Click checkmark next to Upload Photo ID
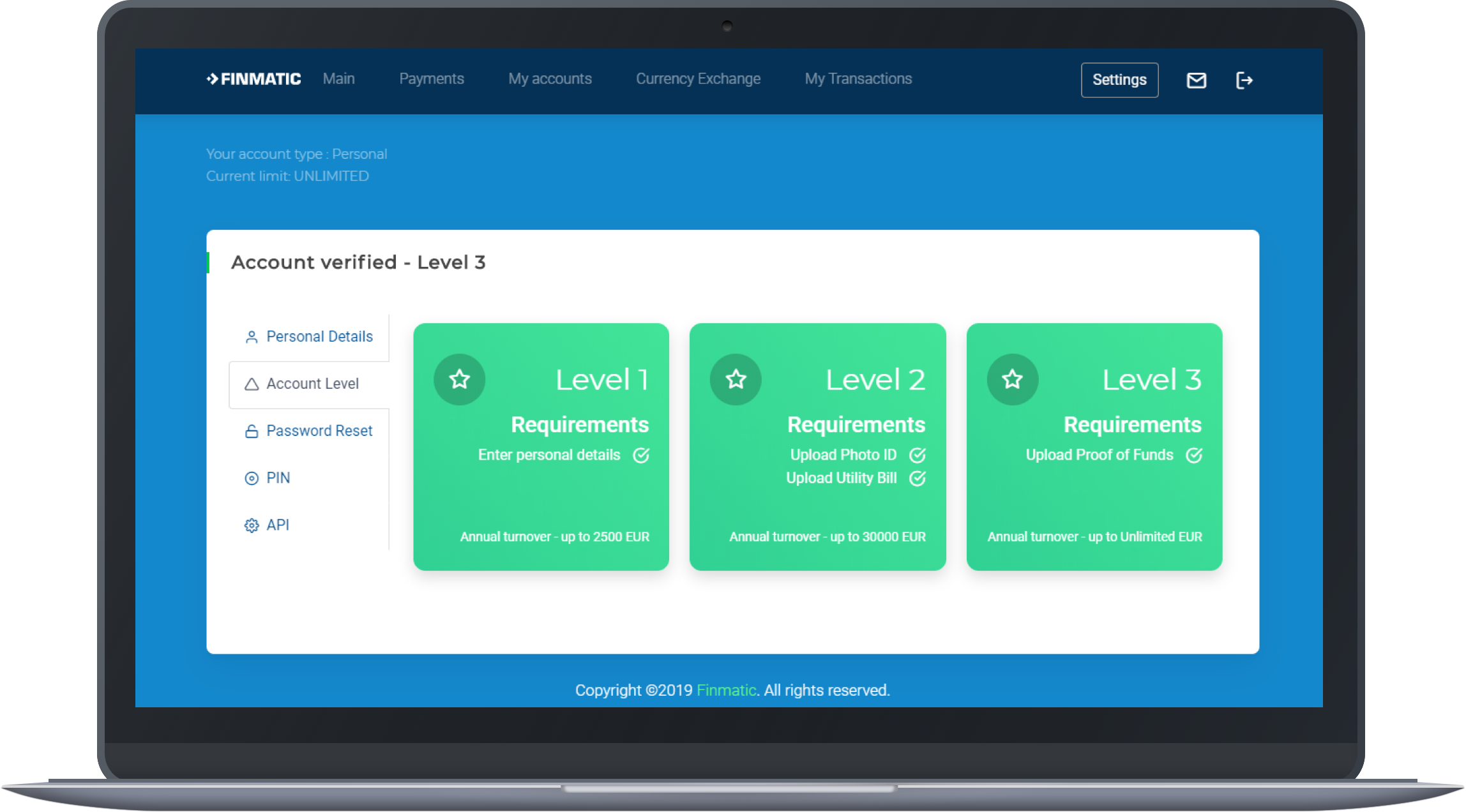 [918, 455]
